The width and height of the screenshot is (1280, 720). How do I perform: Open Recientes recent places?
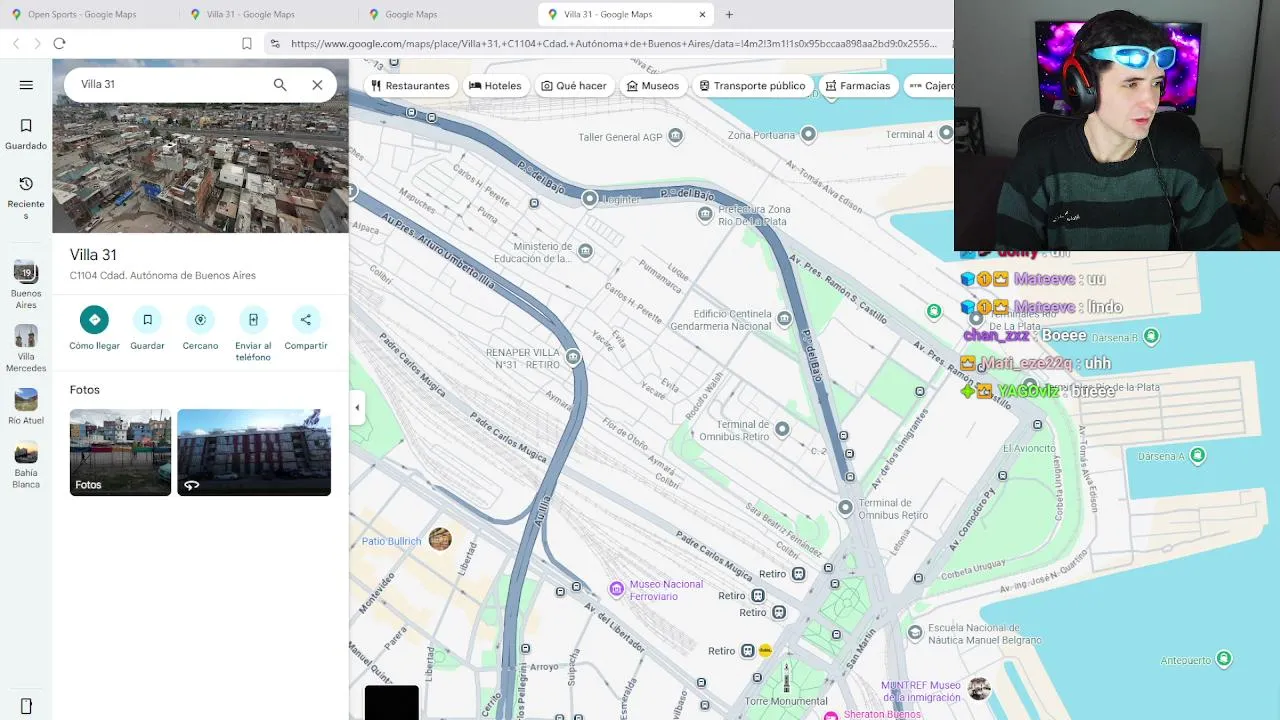26,196
